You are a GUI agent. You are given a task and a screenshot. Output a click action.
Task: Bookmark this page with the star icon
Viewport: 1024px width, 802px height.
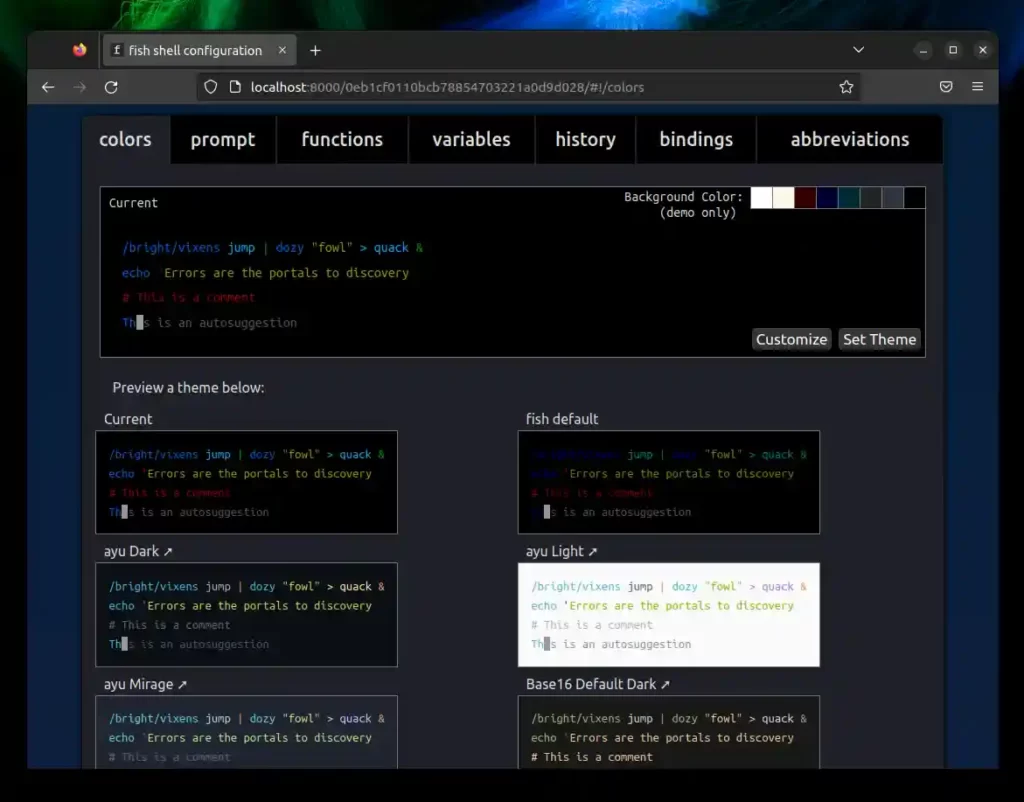coord(846,87)
